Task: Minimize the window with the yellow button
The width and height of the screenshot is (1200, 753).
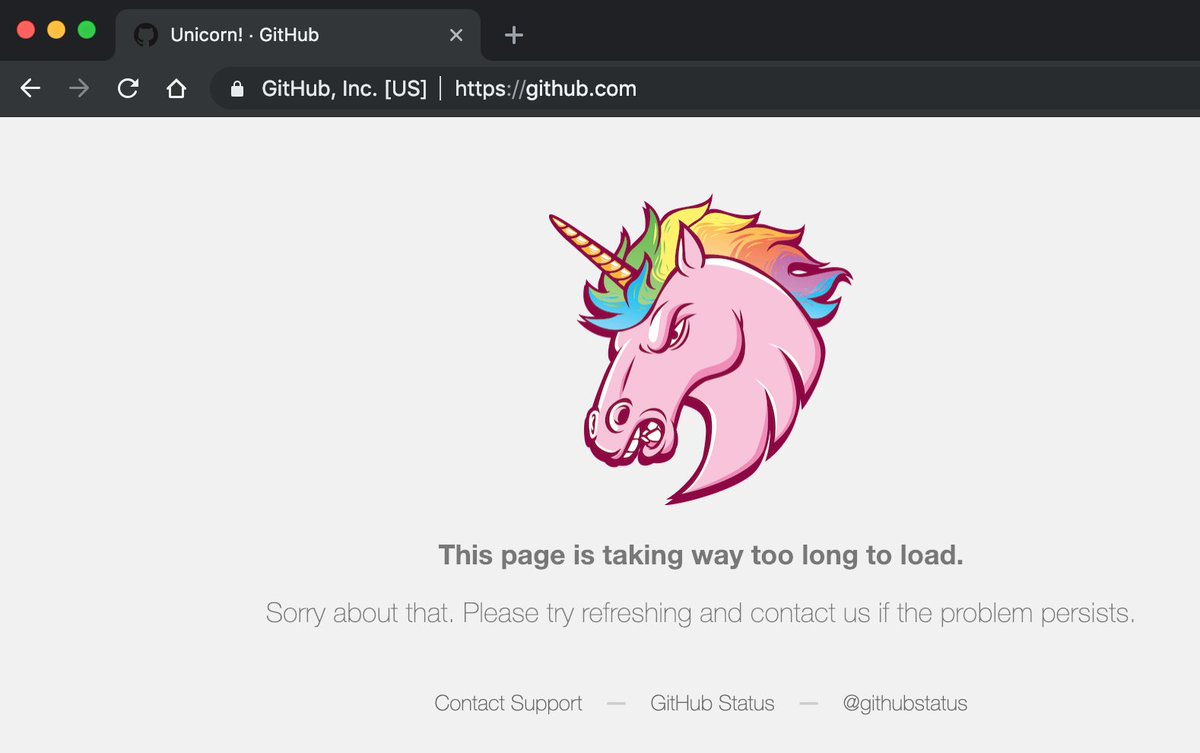Action: pyautogui.click(x=56, y=30)
